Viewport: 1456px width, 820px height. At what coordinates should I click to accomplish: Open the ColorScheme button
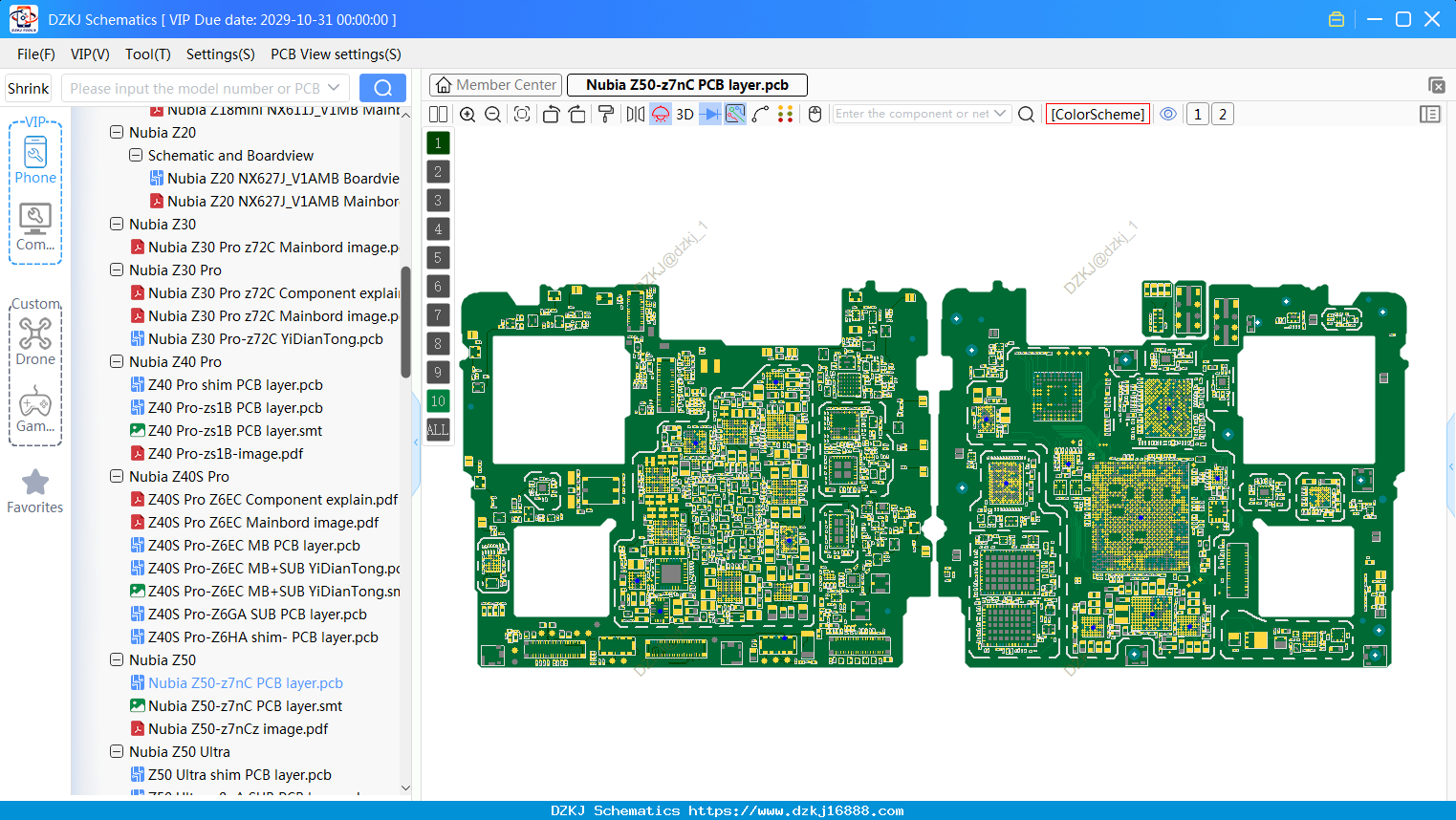click(x=1097, y=115)
